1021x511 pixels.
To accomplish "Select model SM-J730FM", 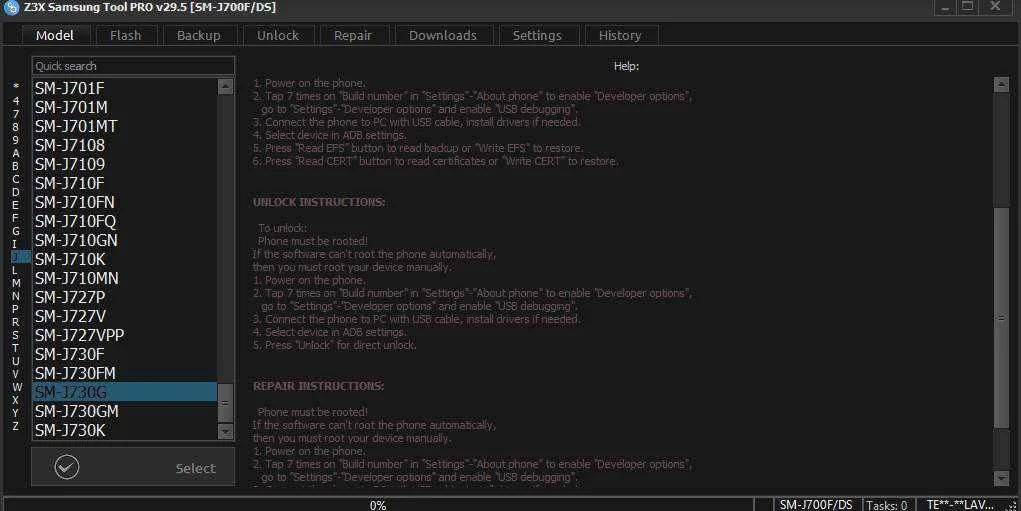I will point(124,373).
